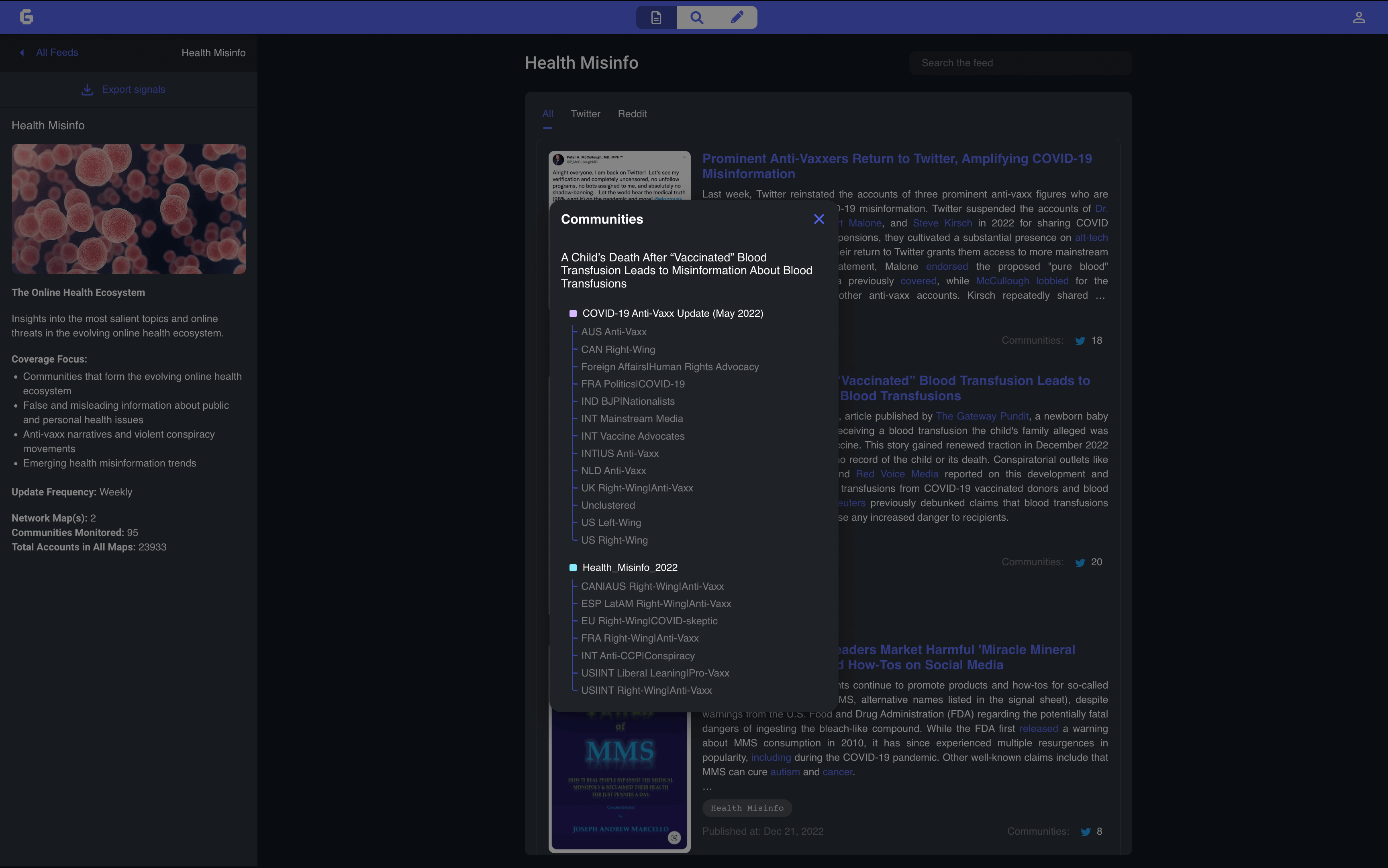The width and height of the screenshot is (1388, 868).
Task: Click the Export signals link
Action: pyautogui.click(x=133, y=90)
